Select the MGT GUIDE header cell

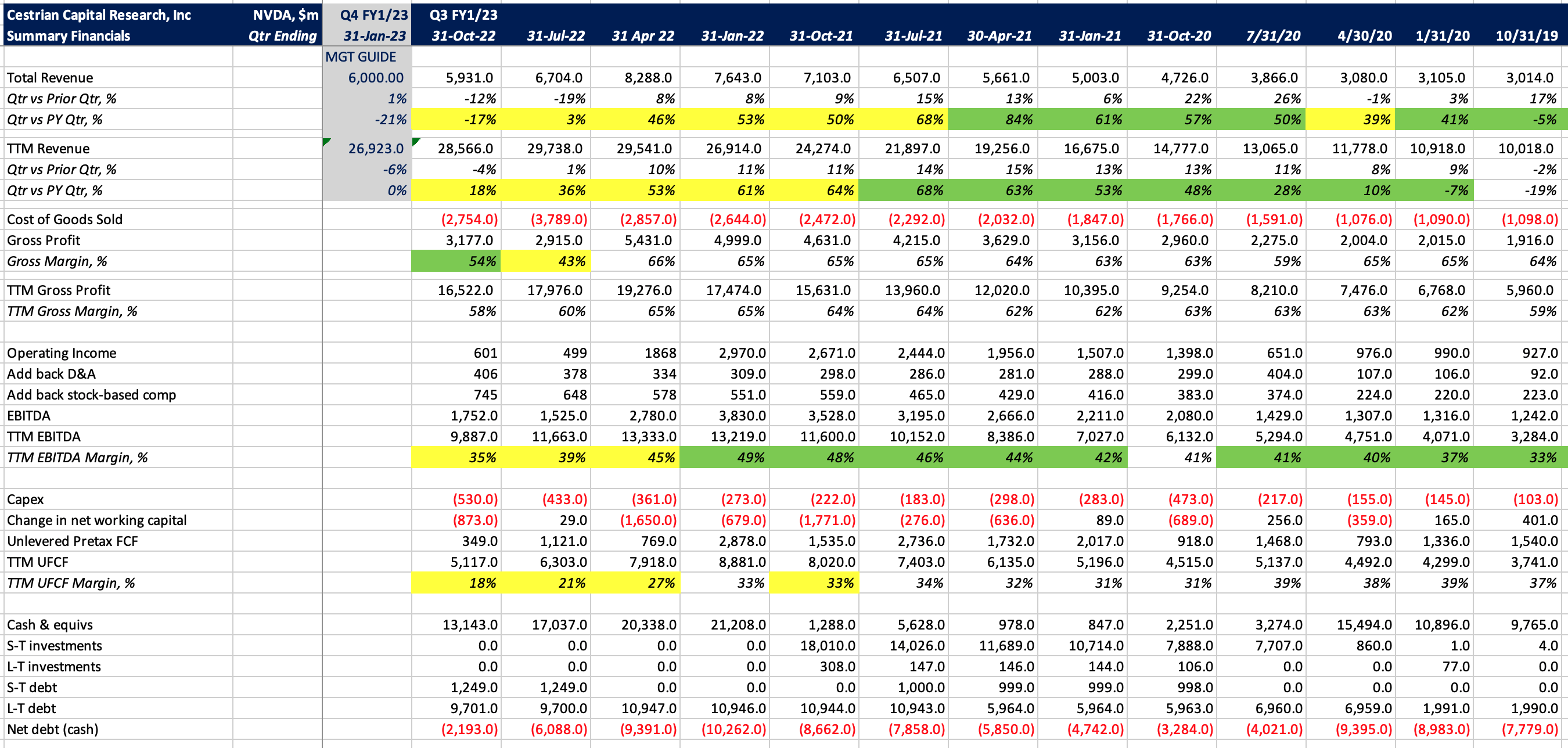click(x=366, y=56)
